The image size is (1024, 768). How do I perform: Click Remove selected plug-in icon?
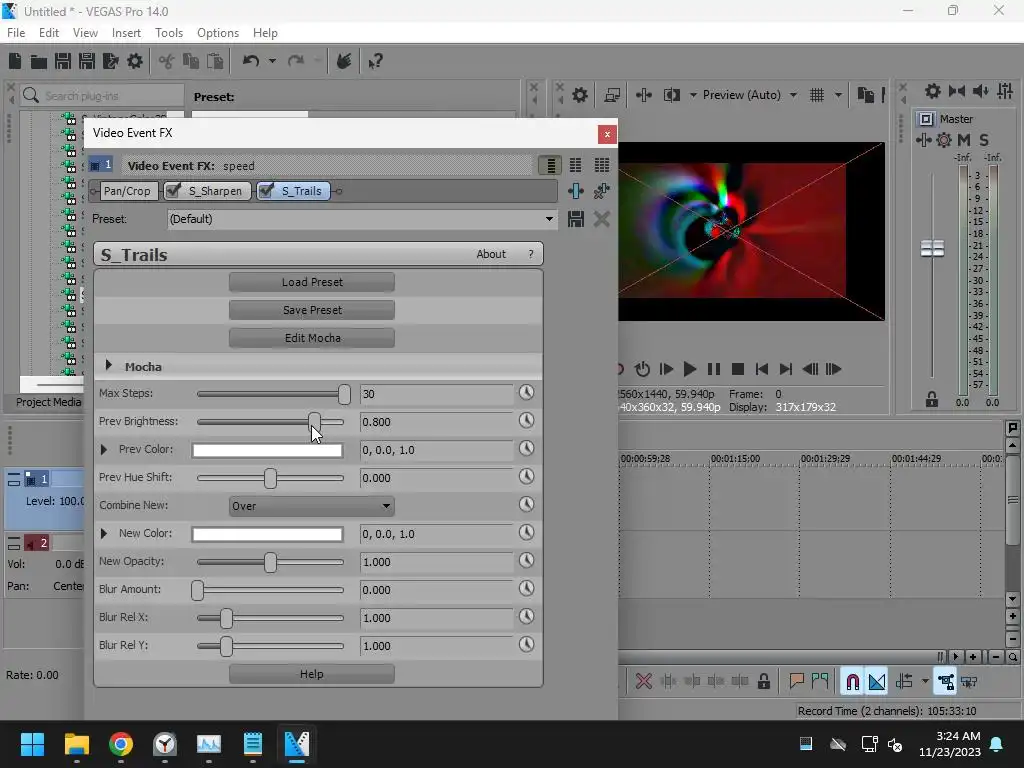(601, 191)
